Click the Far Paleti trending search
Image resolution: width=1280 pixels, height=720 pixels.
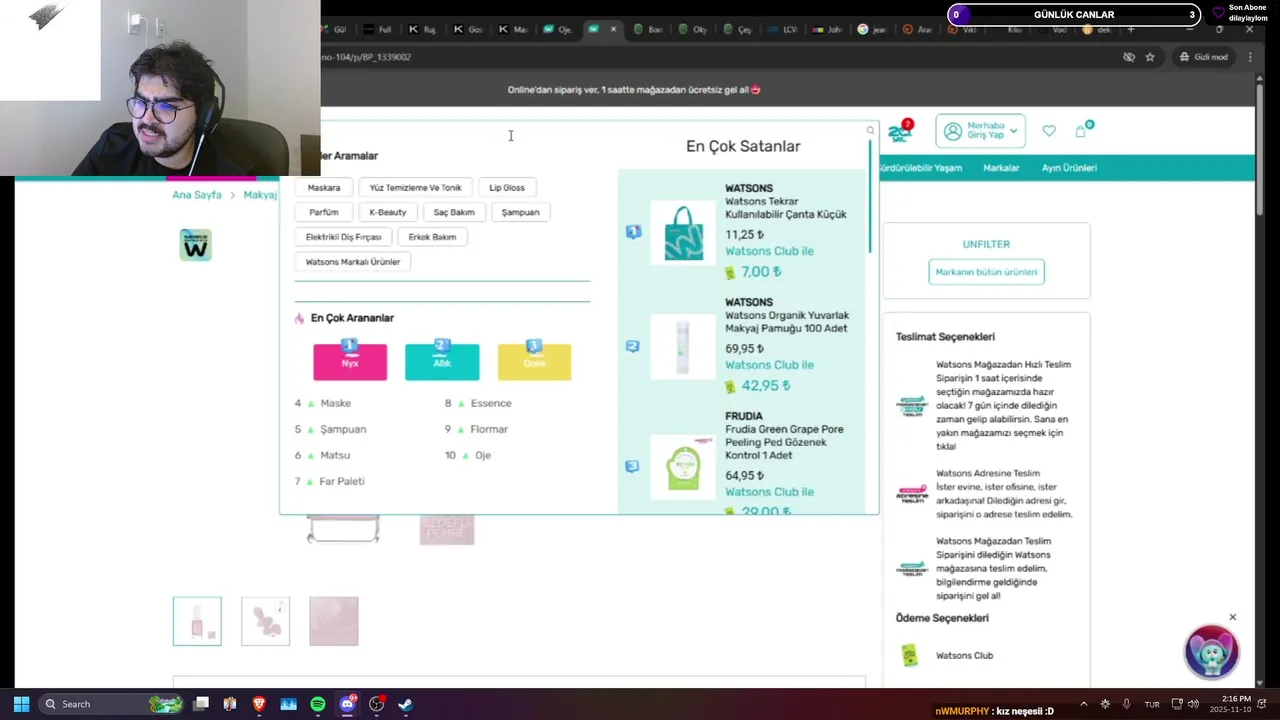click(342, 481)
